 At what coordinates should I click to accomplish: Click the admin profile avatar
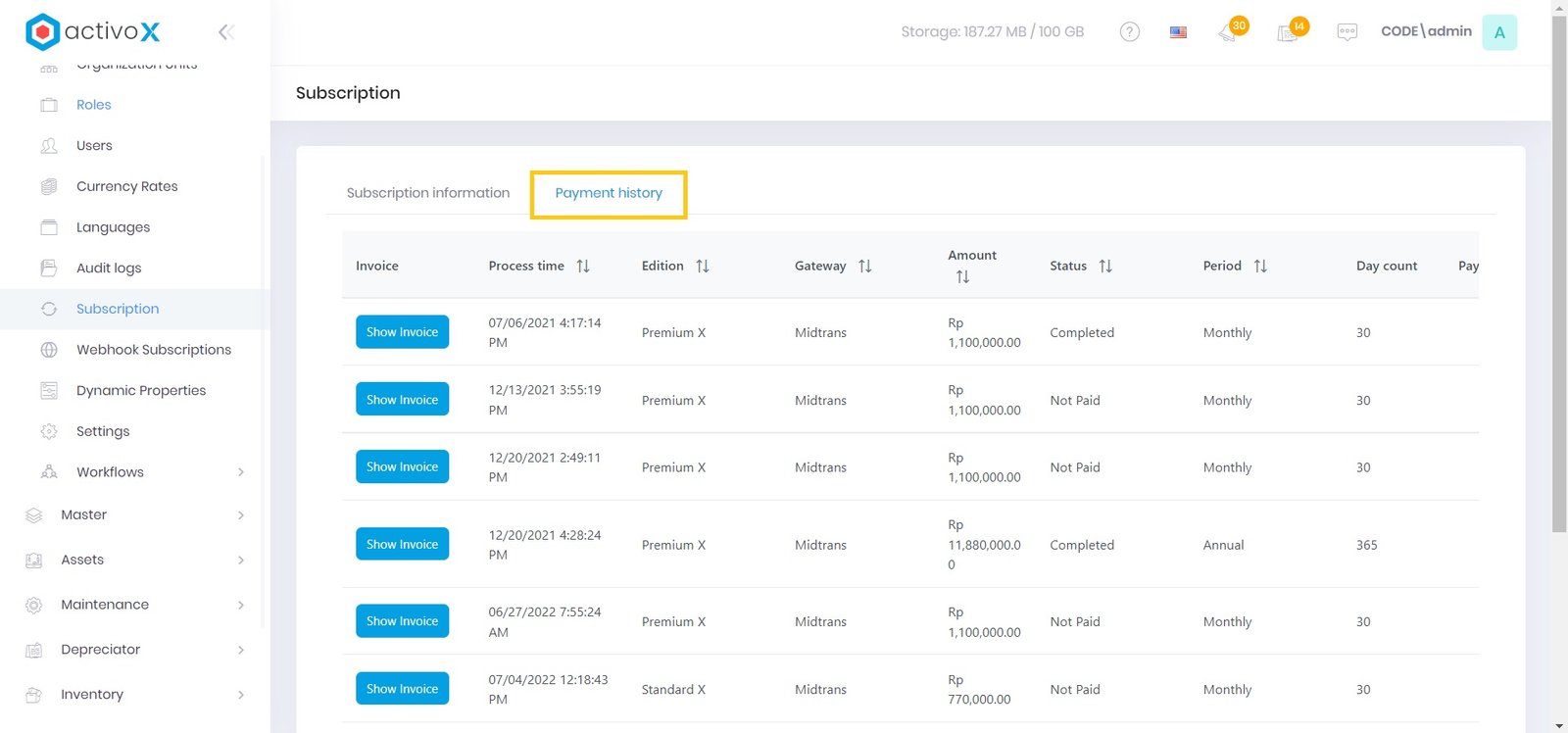[x=1498, y=32]
